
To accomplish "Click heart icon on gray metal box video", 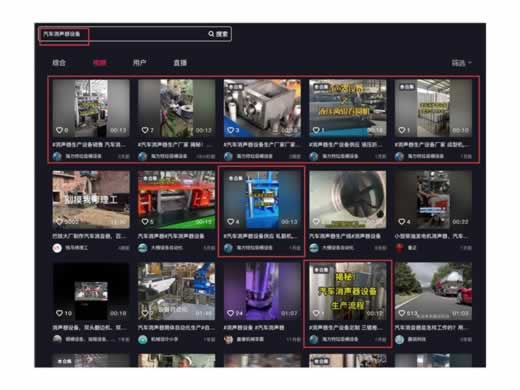I will (x=230, y=130).
